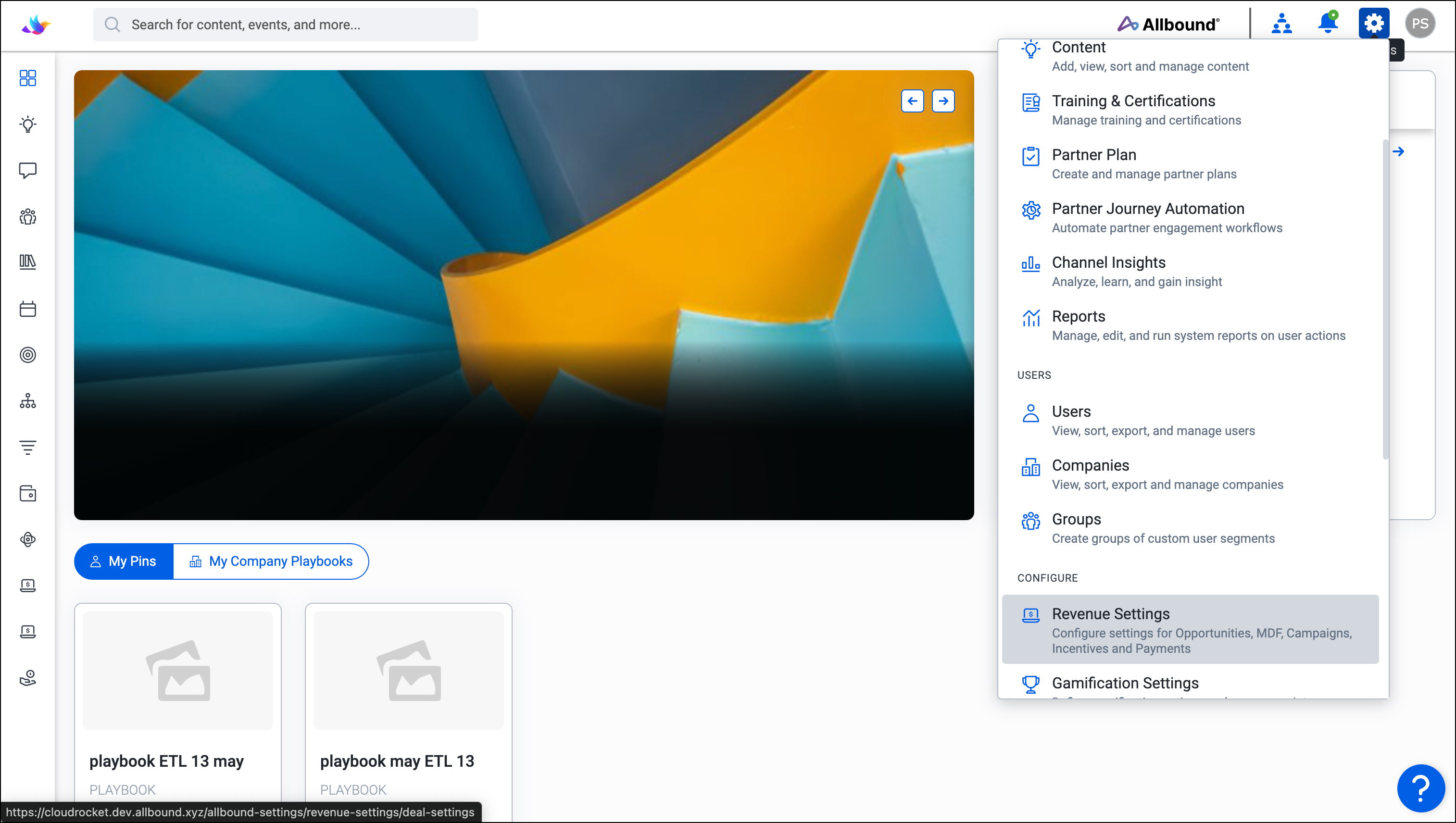Viewport: 1456px width, 823px height.
Task: Open the PS user avatar menu
Action: pos(1420,24)
